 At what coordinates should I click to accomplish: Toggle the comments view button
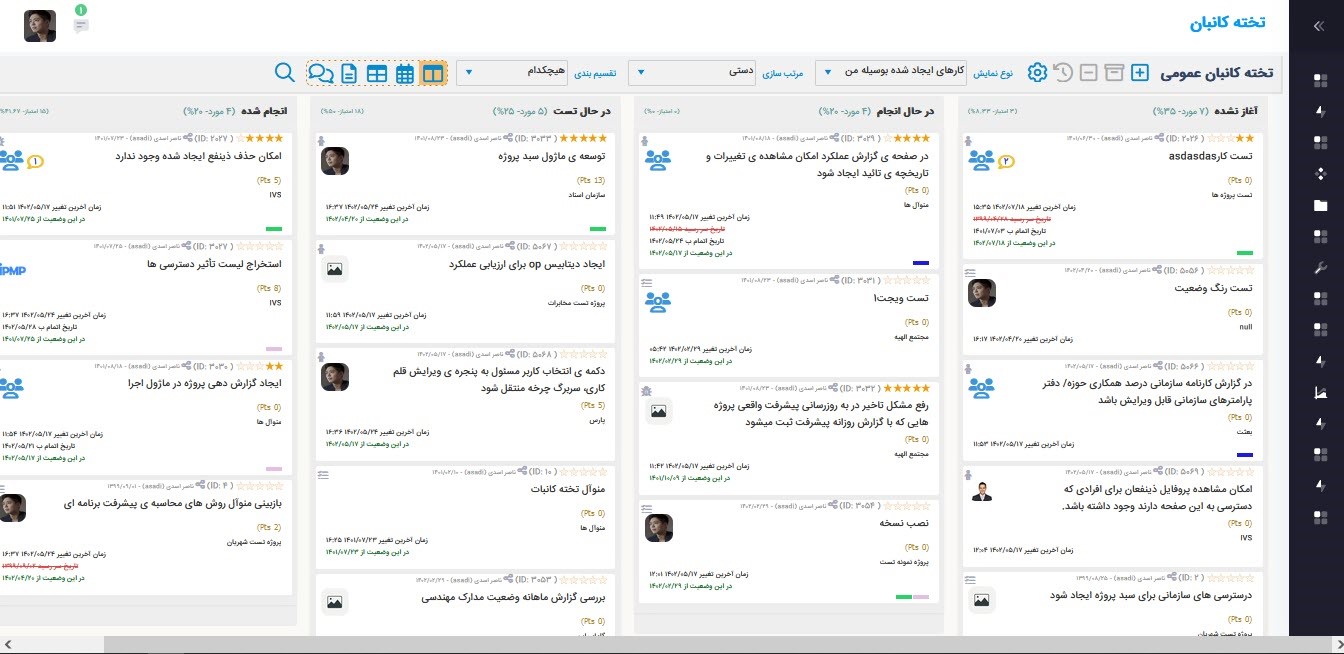point(321,73)
